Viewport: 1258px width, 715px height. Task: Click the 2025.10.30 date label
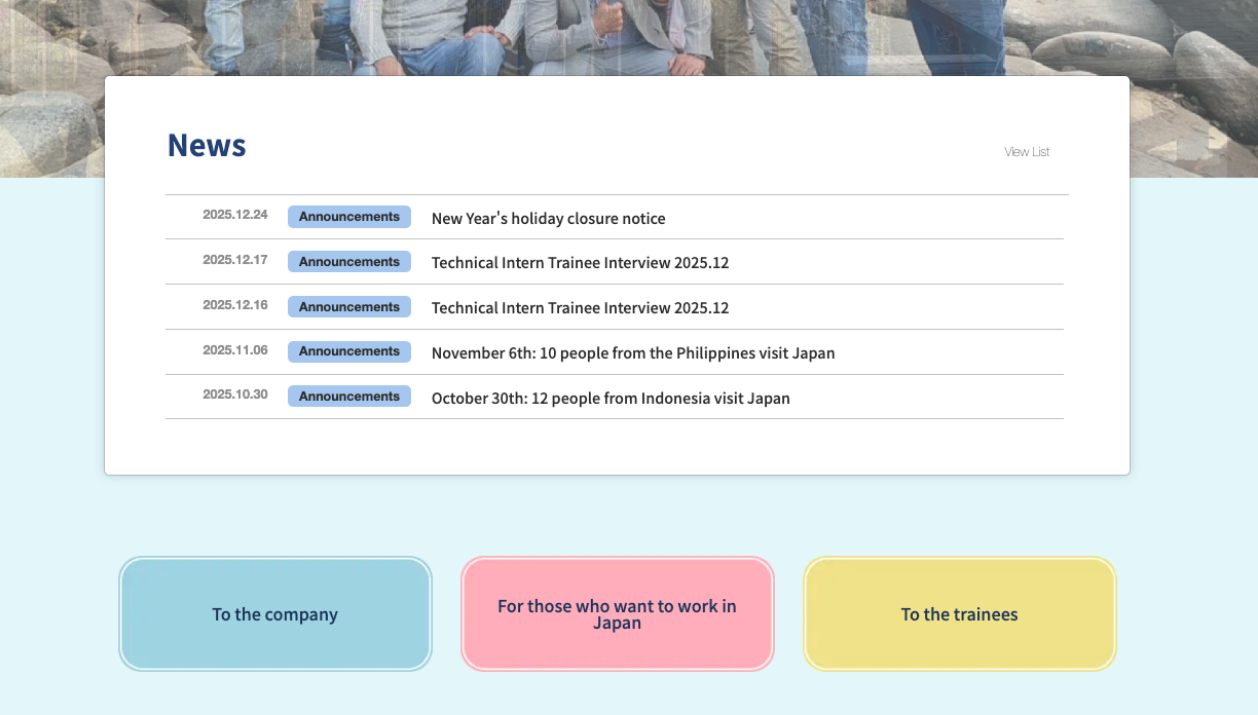point(235,395)
